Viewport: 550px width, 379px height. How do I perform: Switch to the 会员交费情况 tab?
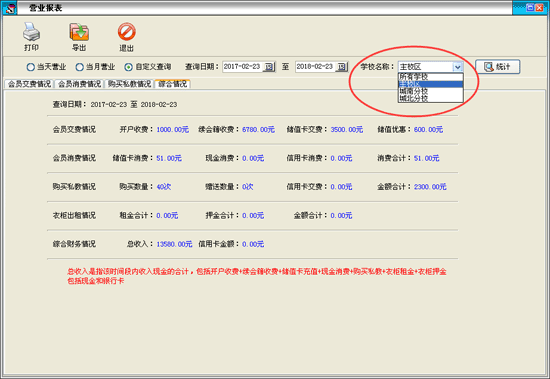pos(29,84)
